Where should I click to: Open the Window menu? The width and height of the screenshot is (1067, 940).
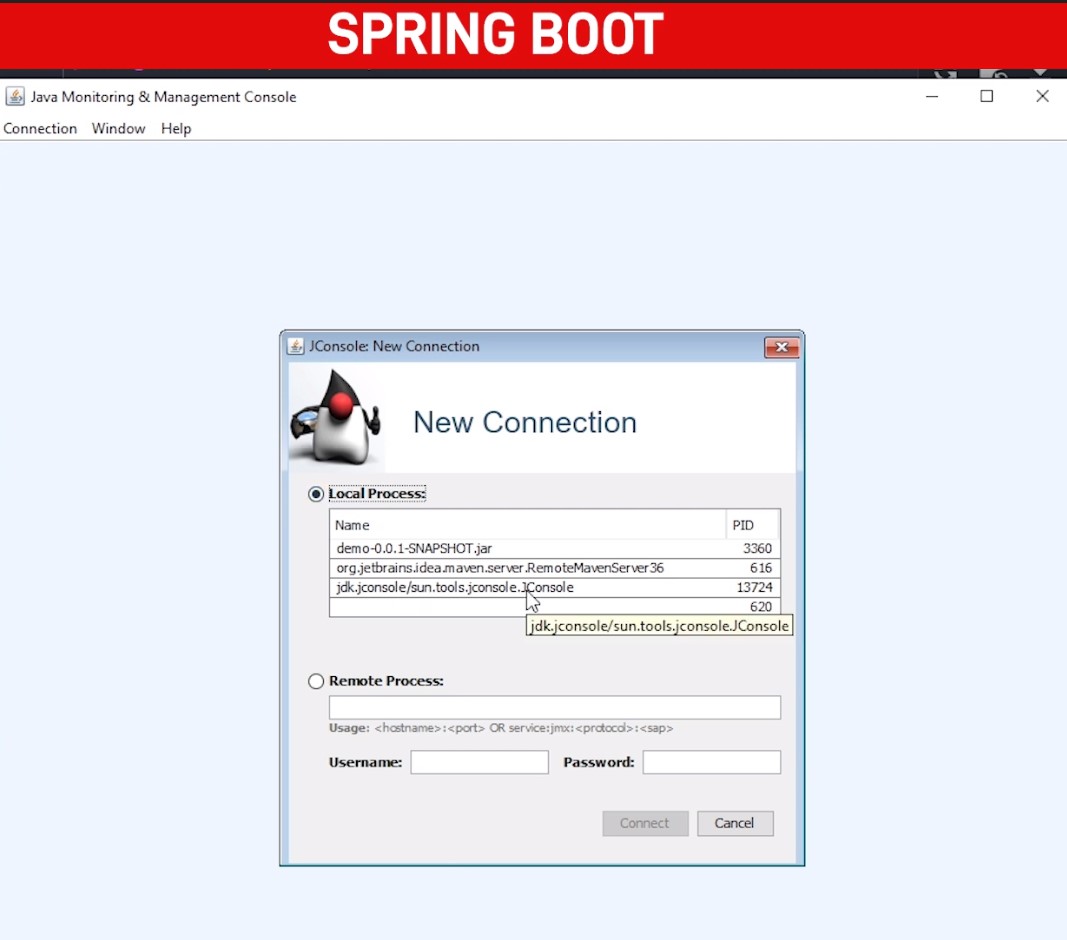coord(118,128)
